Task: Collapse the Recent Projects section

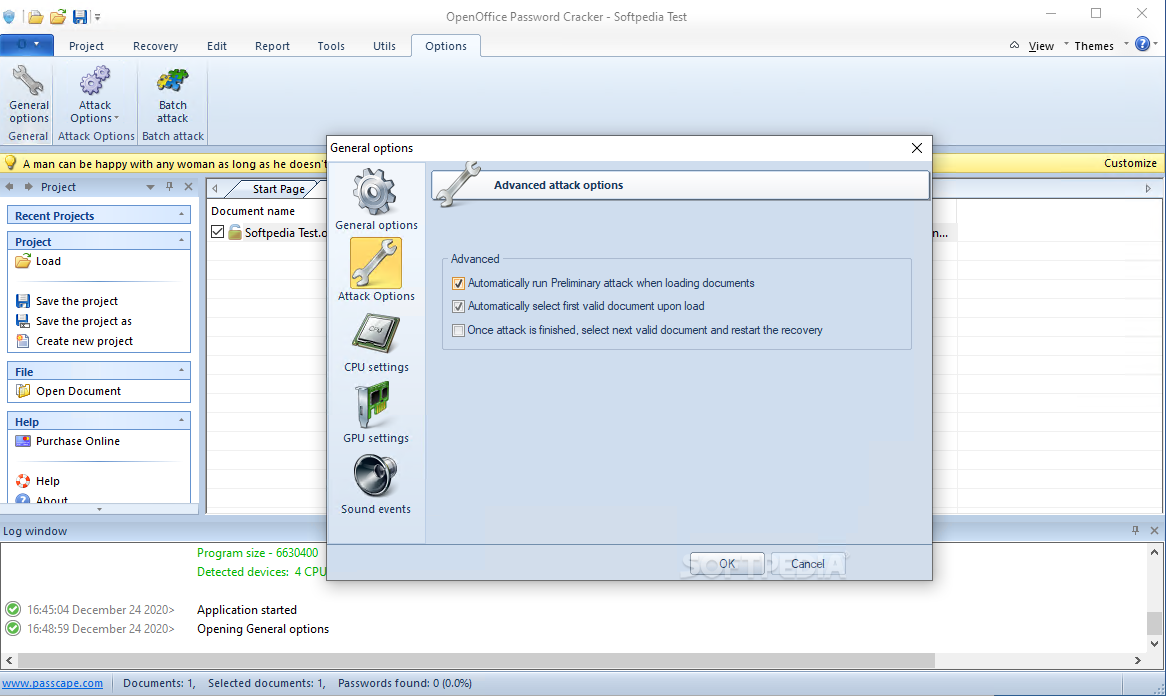Action: pos(181,215)
